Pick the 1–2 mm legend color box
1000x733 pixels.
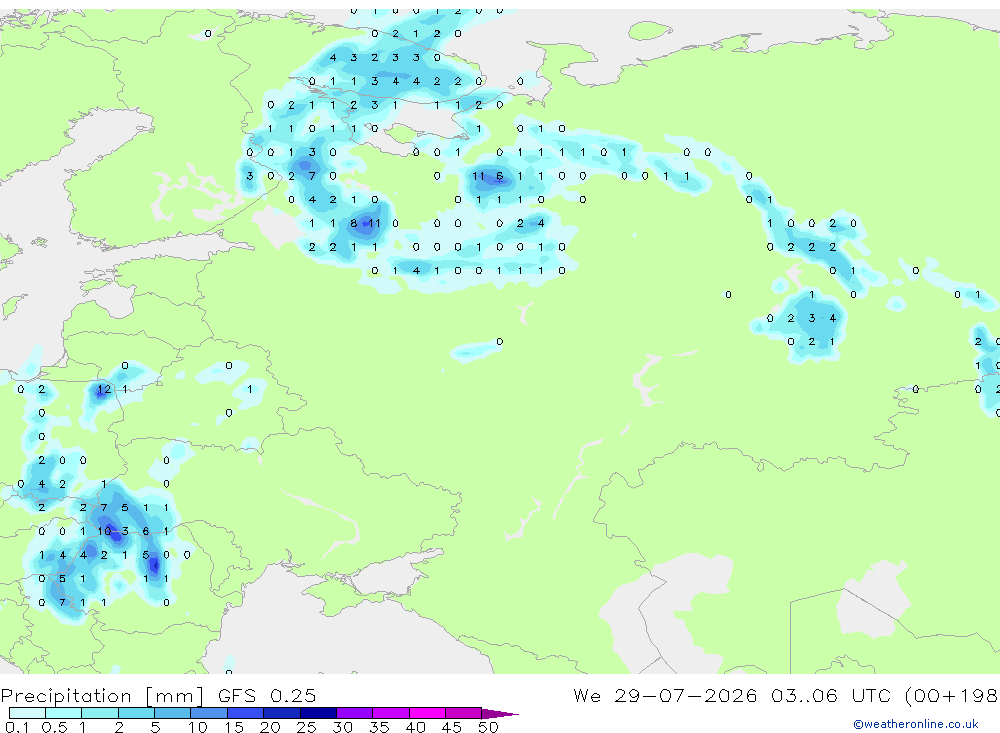point(100,713)
